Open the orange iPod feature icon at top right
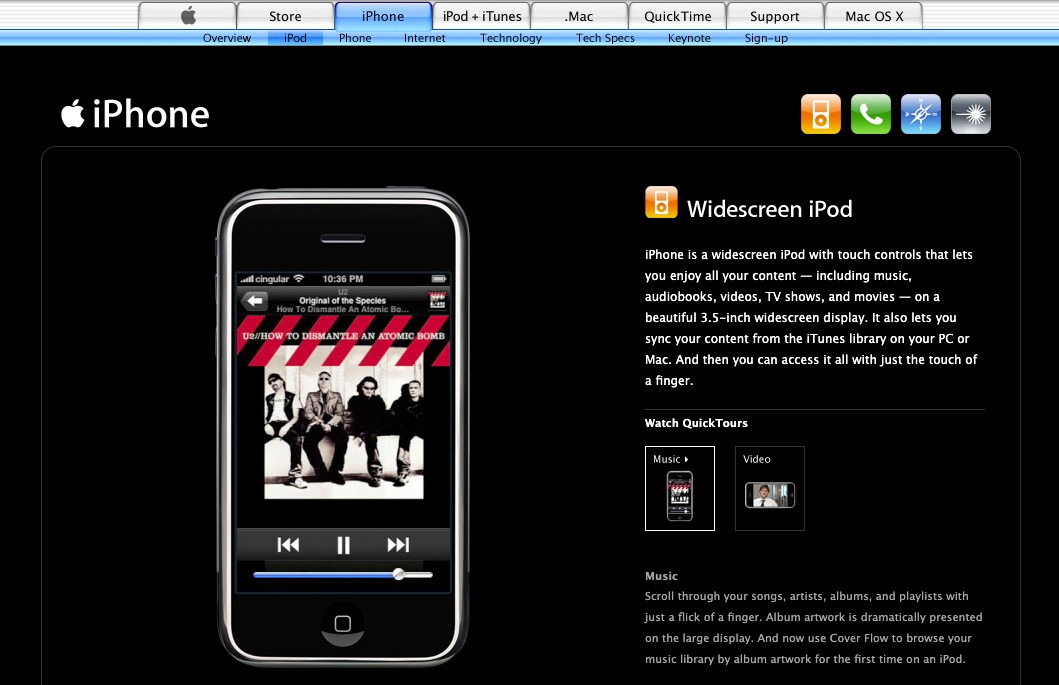Screen dimensions: 1059x685 [821, 114]
